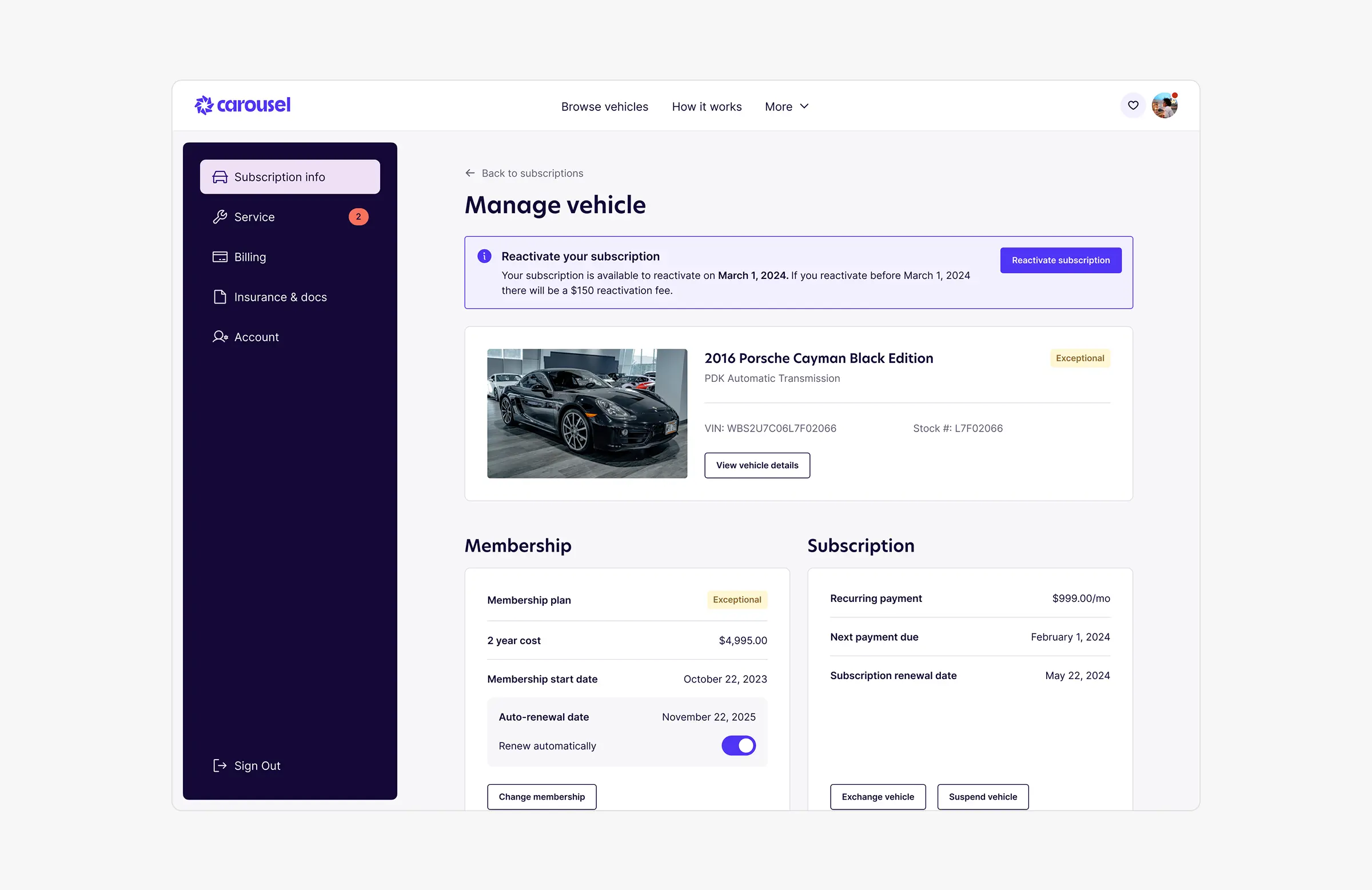This screenshot has height=890, width=1372.
Task: Click the info icon in reactivation banner
Action: pyautogui.click(x=484, y=257)
